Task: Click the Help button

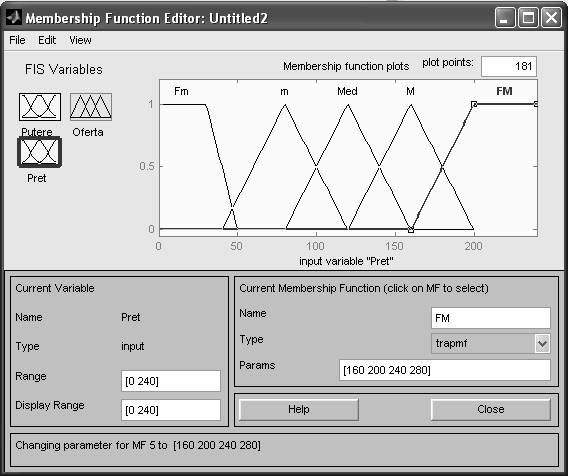Action: coord(299,409)
